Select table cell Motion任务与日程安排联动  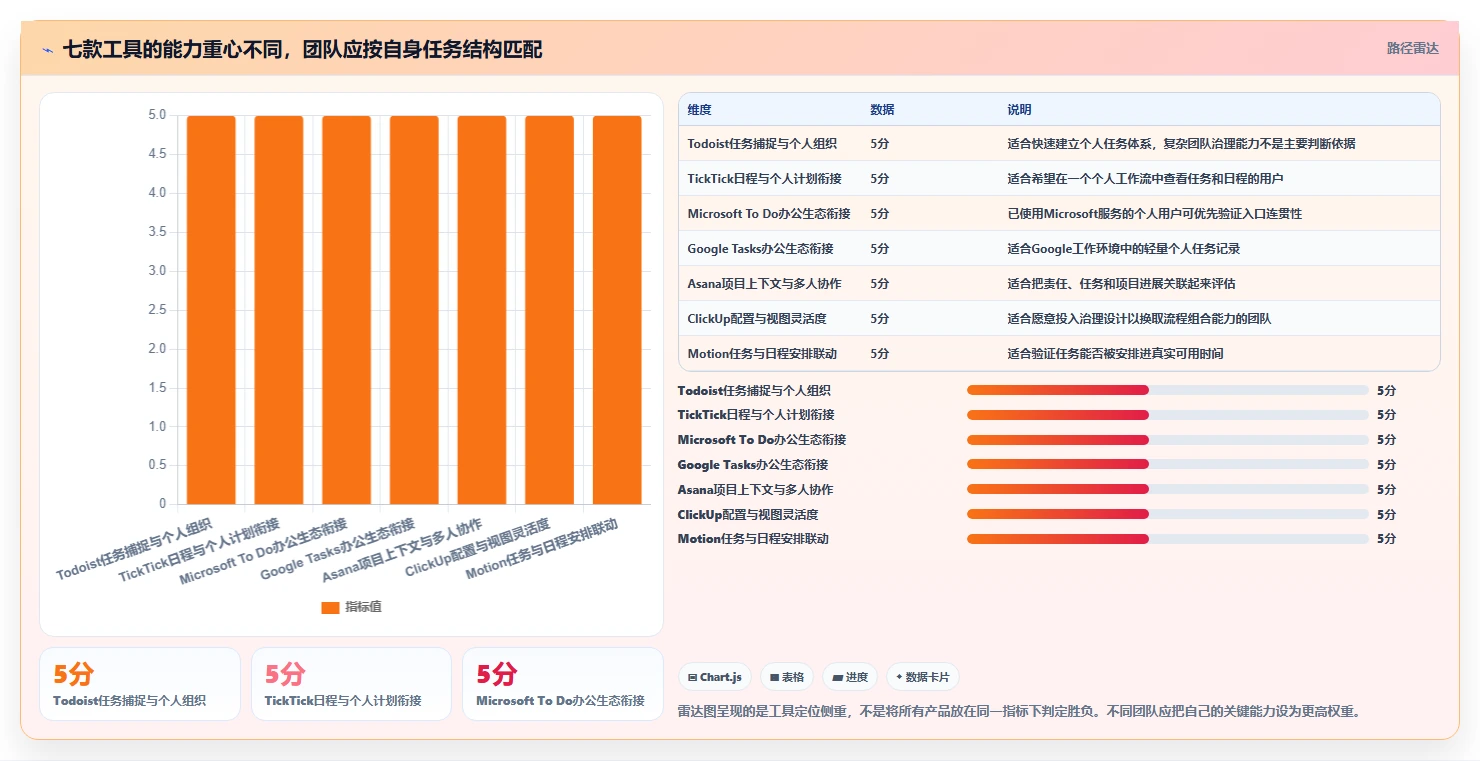(x=762, y=354)
